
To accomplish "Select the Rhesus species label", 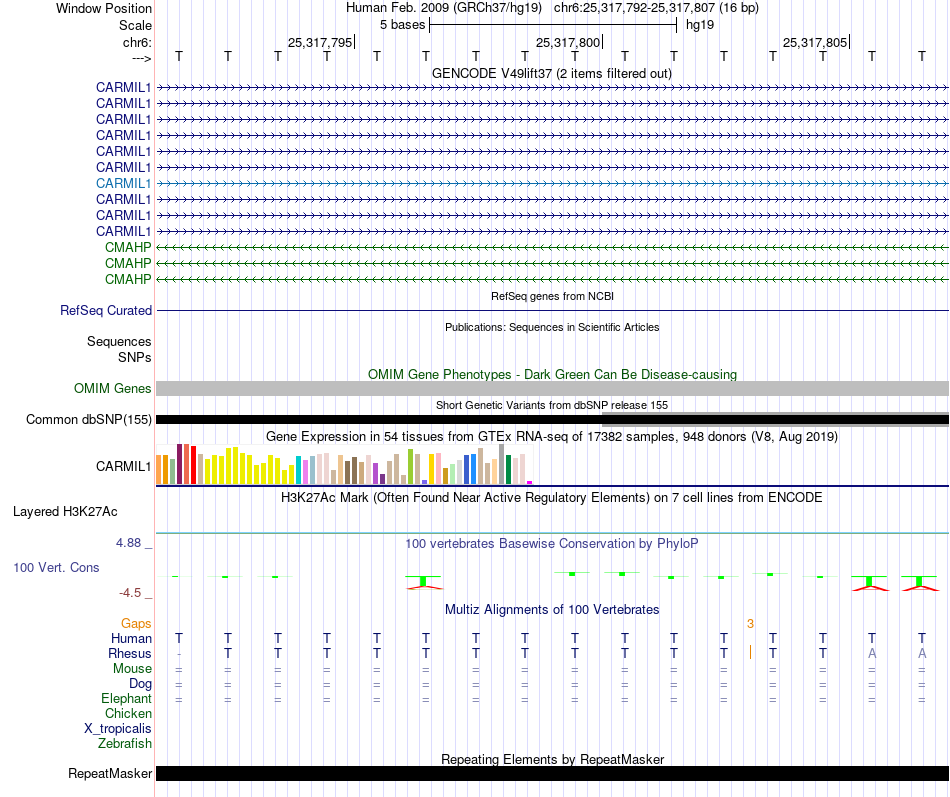I will tap(130, 653).
